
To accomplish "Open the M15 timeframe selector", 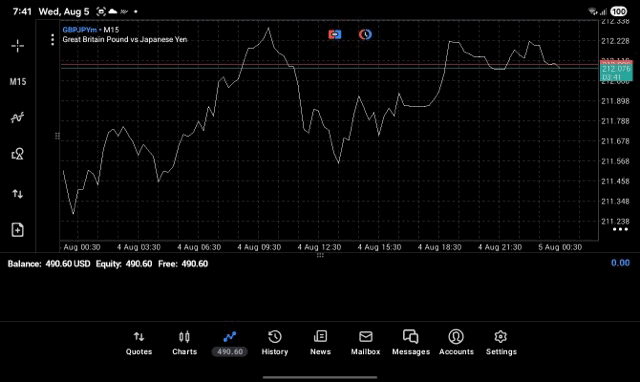I will [18, 82].
